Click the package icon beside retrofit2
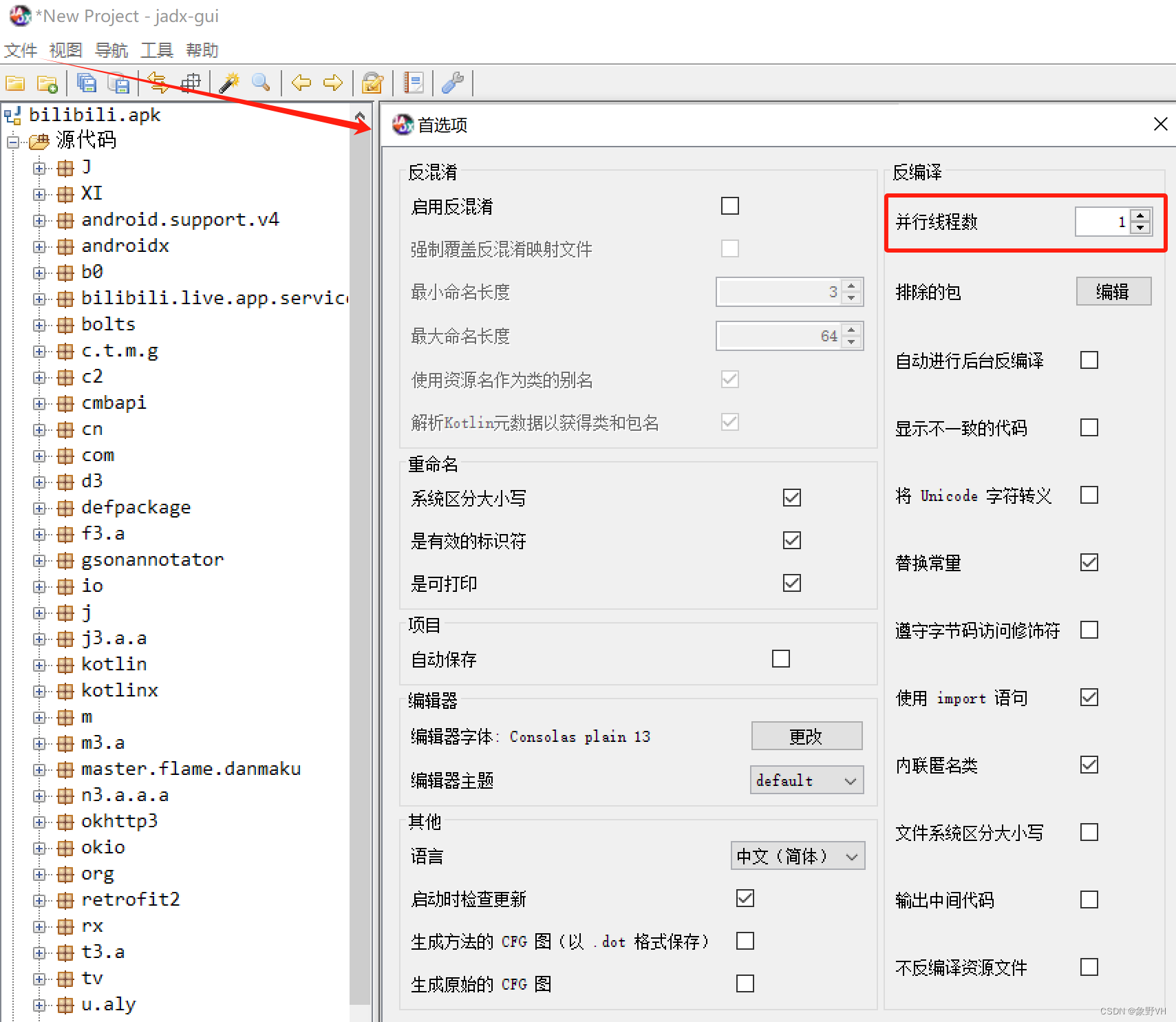Viewport: 1176px width, 1022px height. [x=65, y=900]
